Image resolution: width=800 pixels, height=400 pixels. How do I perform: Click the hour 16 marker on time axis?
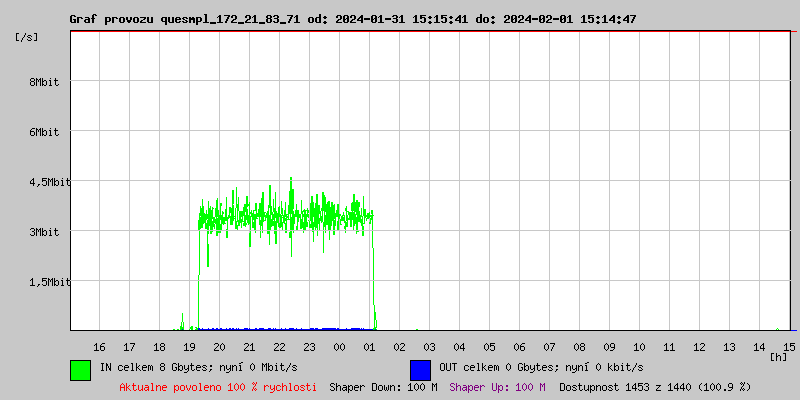[99, 346]
